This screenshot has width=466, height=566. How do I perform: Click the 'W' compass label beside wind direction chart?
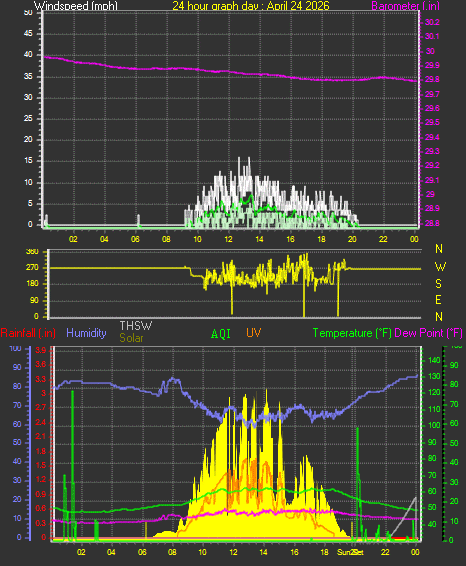tap(440, 267)
